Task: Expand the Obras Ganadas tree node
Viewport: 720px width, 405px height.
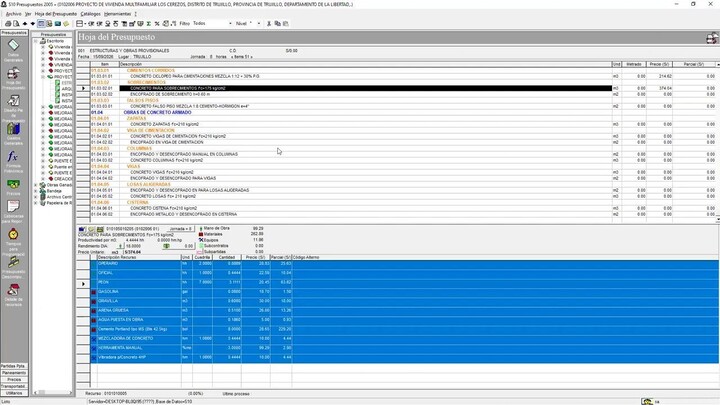Action: click(36, 185)
